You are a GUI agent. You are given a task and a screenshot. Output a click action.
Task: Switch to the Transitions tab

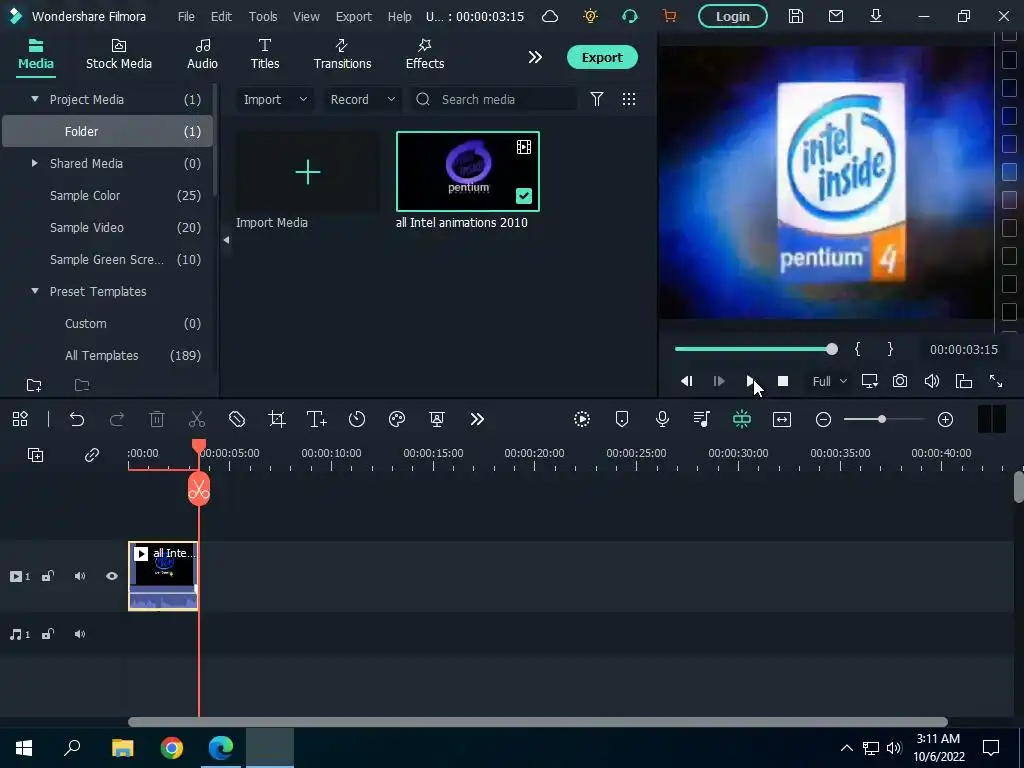pos(342,55)
